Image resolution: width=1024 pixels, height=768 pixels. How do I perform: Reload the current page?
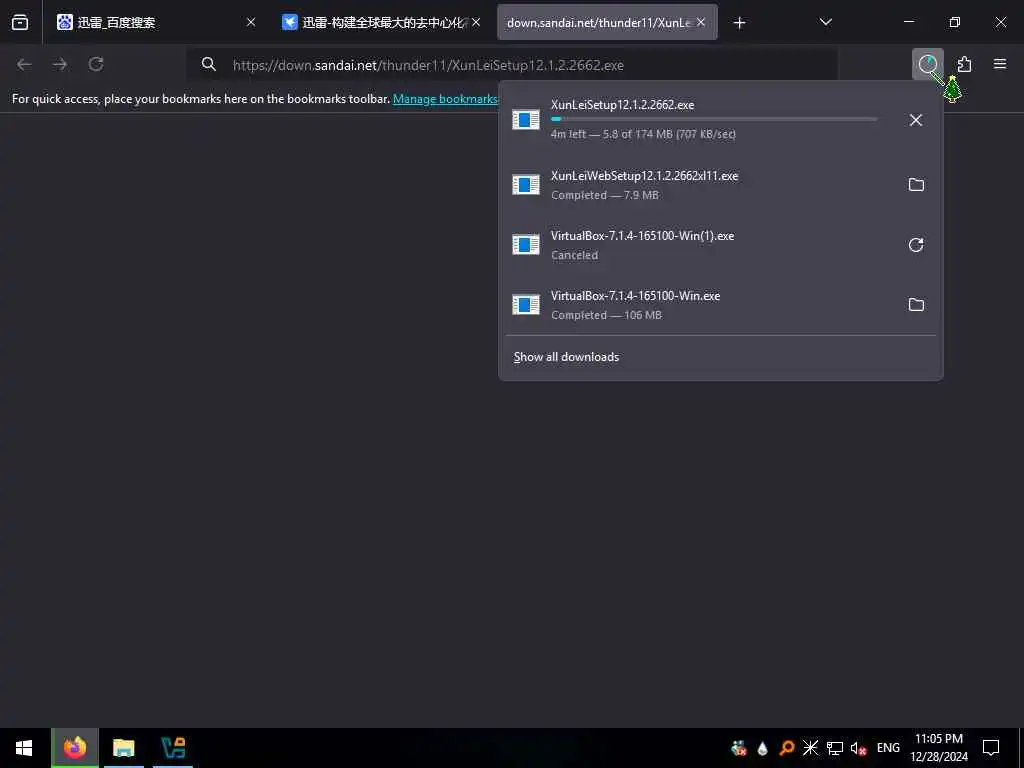point(96,64)
